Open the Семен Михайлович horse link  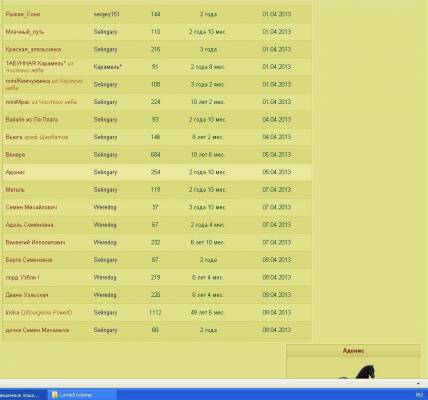point(31,207)
